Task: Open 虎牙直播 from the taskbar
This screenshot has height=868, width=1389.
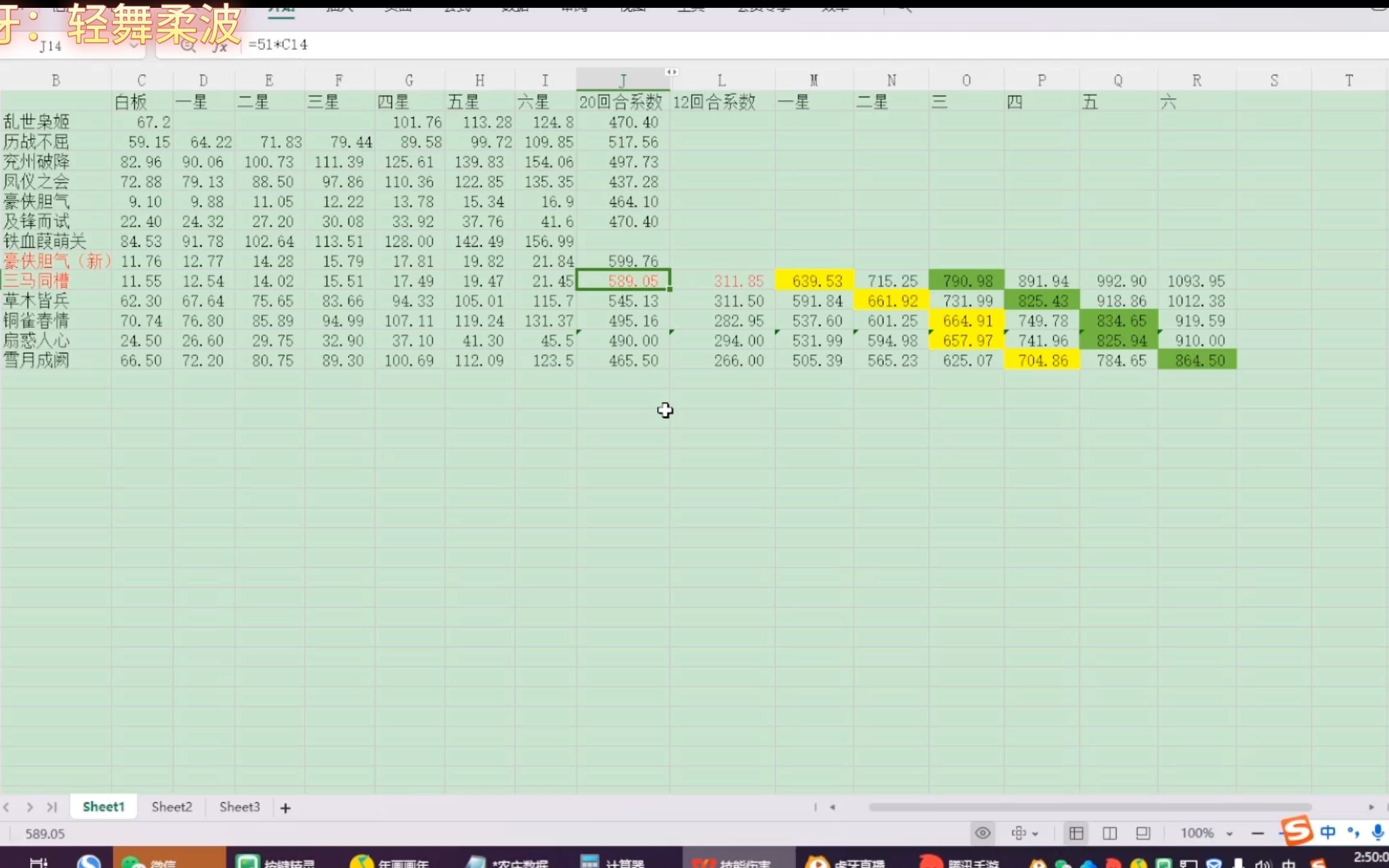Action: point(846,861)
